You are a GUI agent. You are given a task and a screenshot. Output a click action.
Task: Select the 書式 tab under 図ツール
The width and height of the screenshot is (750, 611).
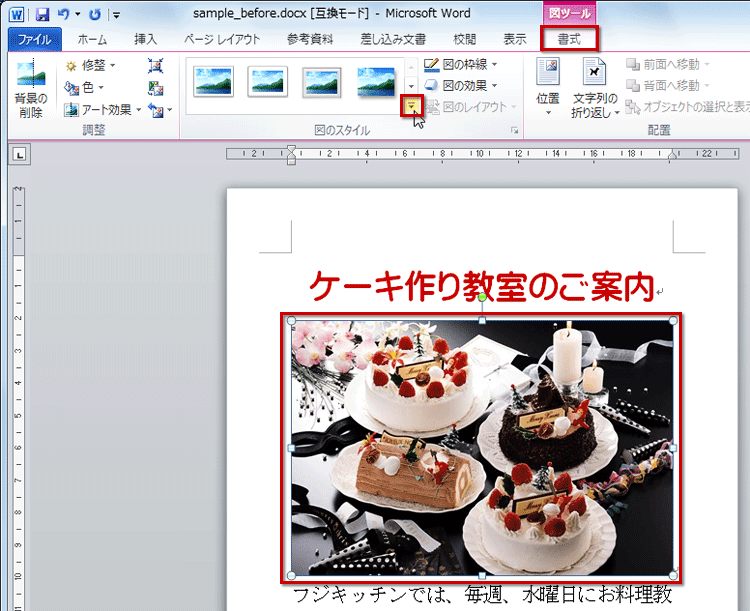point(569,39)
